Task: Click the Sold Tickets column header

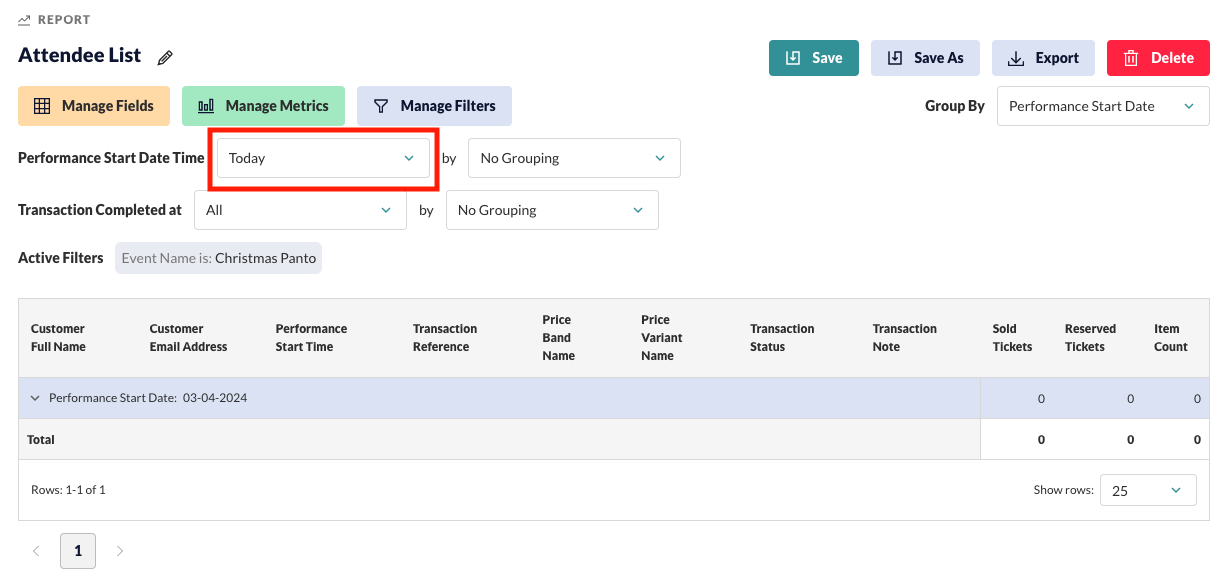Action: (x=1012, y=338)
